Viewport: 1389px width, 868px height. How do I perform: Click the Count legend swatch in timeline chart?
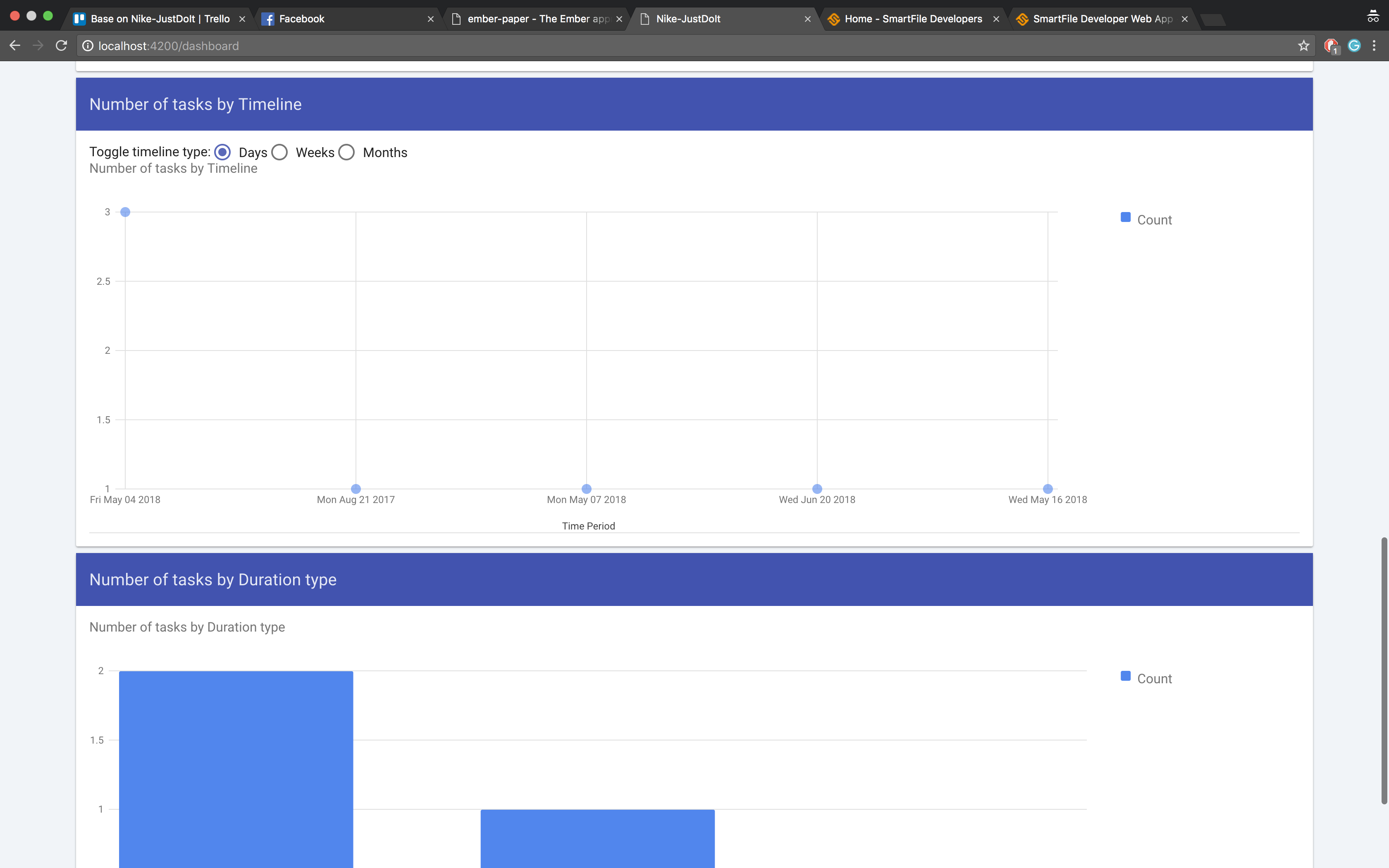[x=1126, y=217]
